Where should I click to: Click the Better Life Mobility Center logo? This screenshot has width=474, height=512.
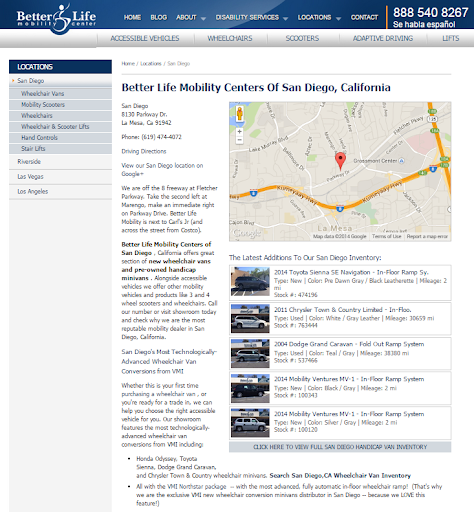[x=56, y=19]
